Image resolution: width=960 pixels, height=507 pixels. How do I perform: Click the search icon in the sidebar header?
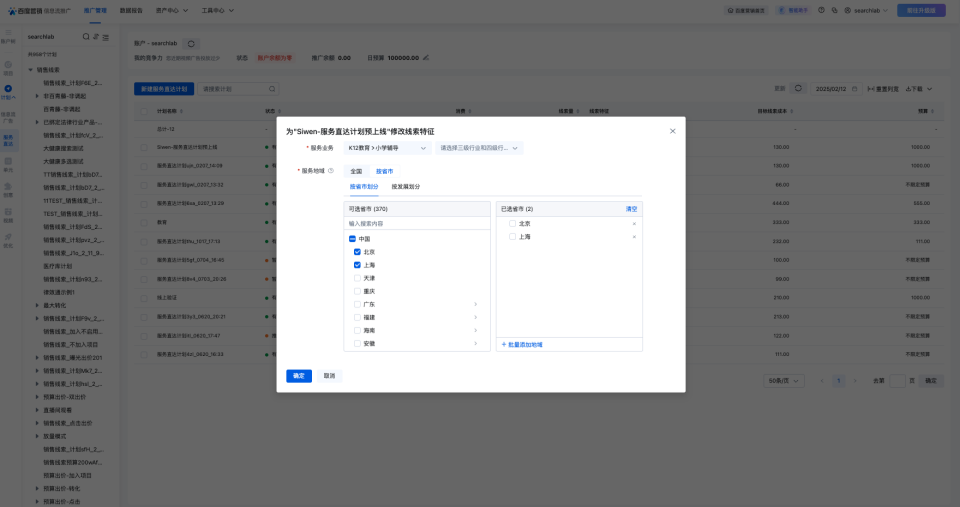pos(86,37)
